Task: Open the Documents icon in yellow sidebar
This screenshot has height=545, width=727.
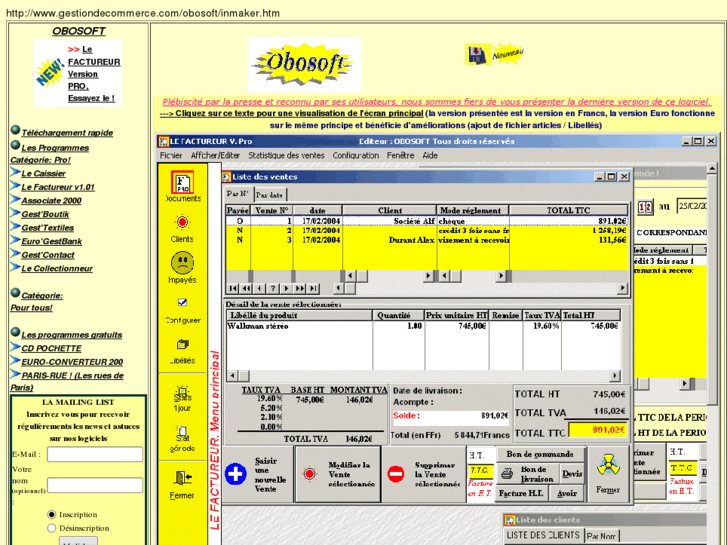Action: coord(182,183)
